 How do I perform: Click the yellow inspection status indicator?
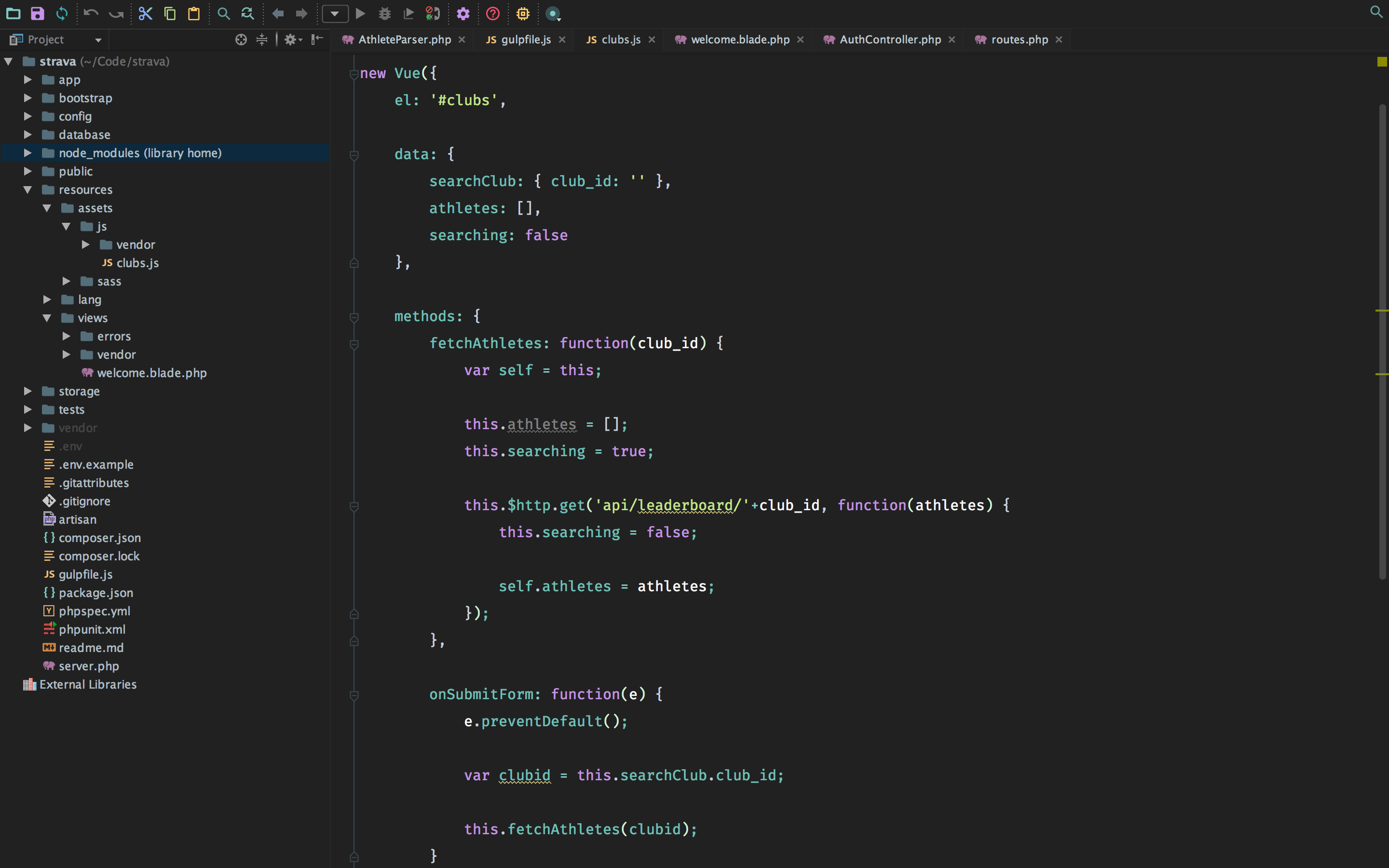tap(1382, 61)
